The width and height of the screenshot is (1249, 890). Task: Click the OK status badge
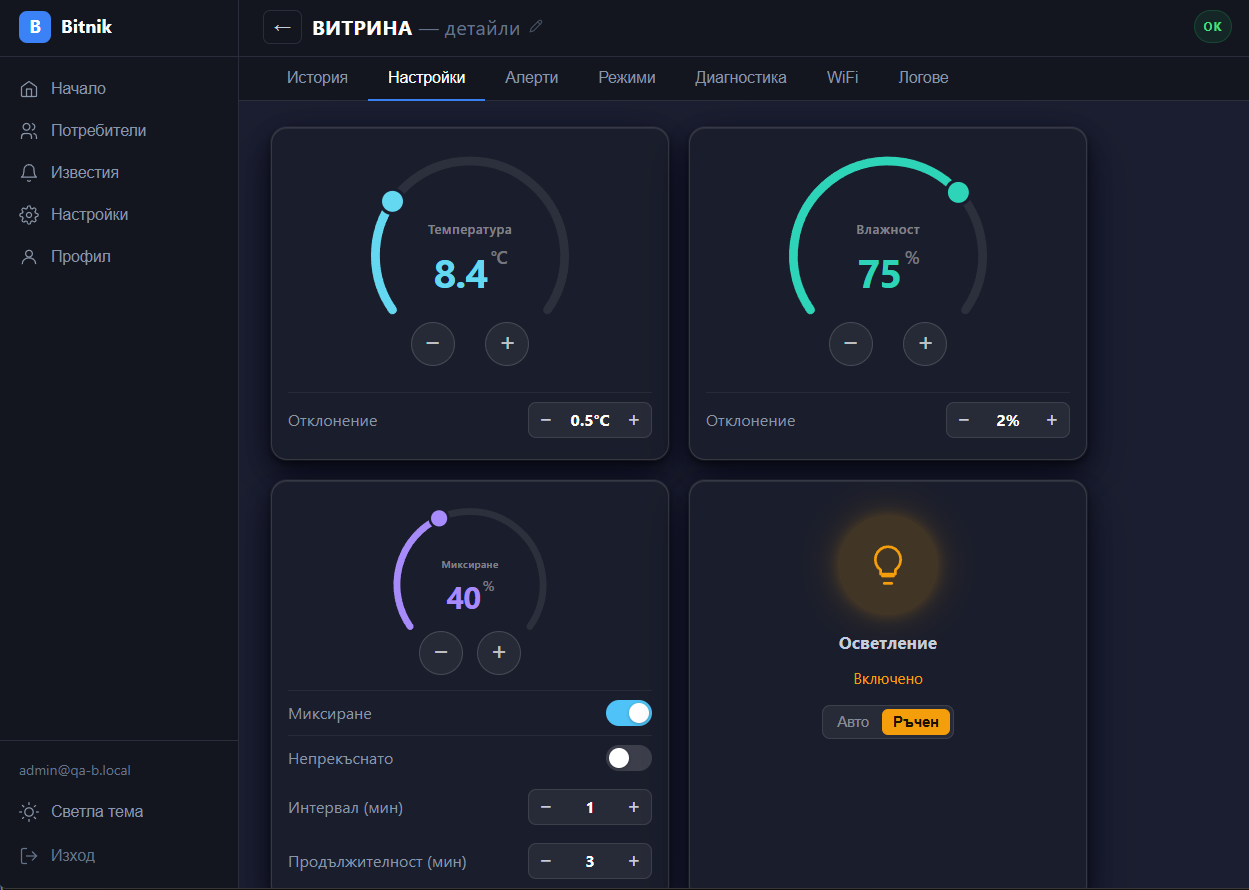(x=1213, y=27)
